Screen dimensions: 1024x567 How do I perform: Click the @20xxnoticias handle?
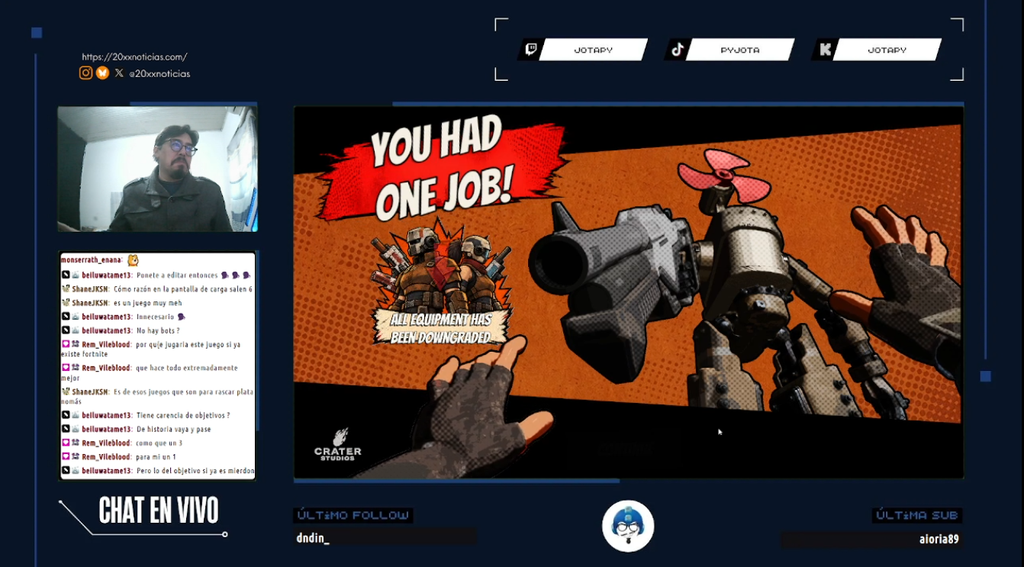[x=159, y=74]
